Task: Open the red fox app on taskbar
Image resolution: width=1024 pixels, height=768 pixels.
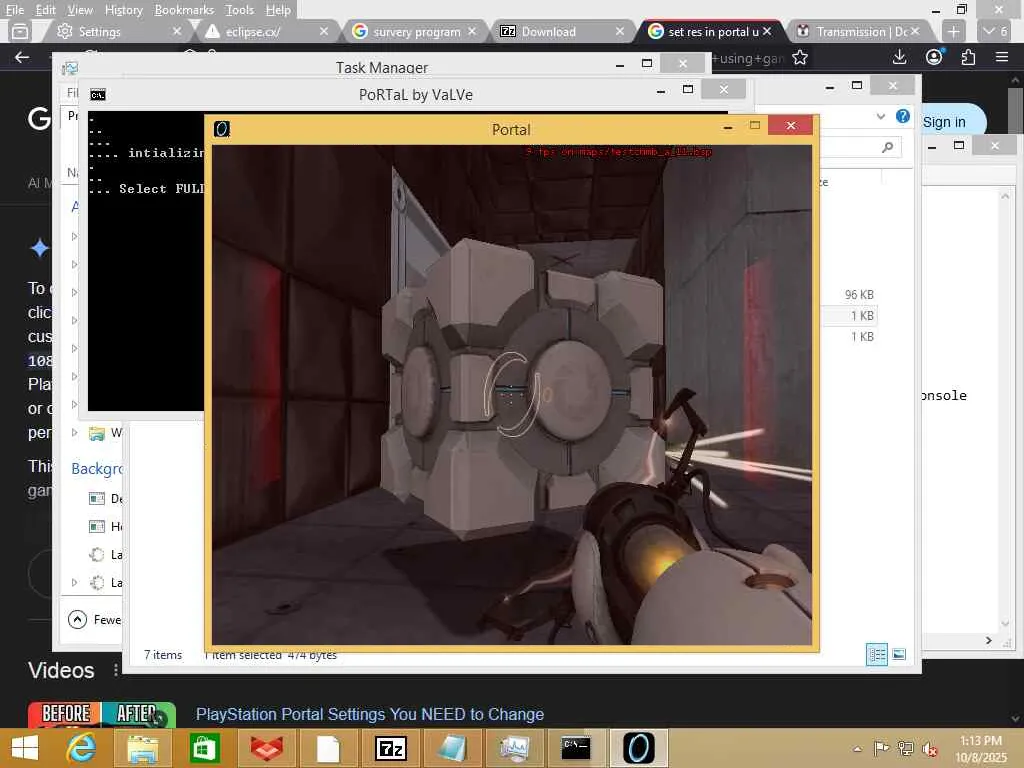Action: 266,748
